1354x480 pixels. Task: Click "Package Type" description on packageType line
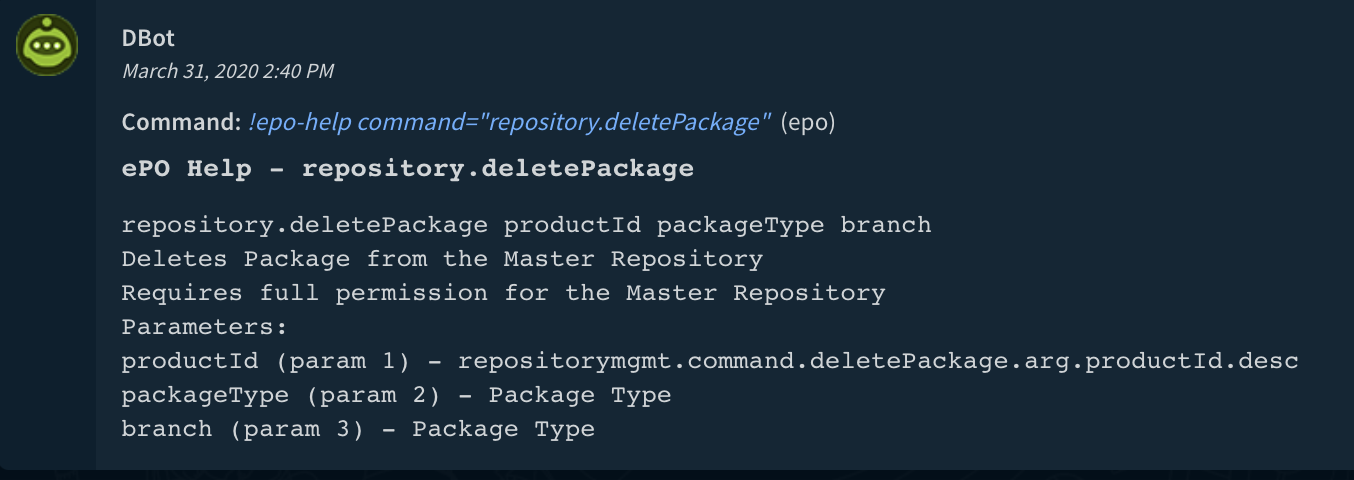point(580,395)
